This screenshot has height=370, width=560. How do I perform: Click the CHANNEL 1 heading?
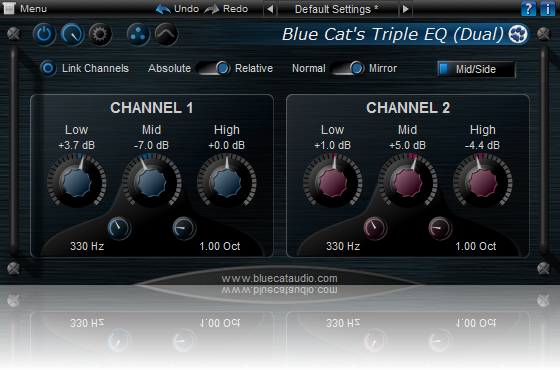coord(152,108)
